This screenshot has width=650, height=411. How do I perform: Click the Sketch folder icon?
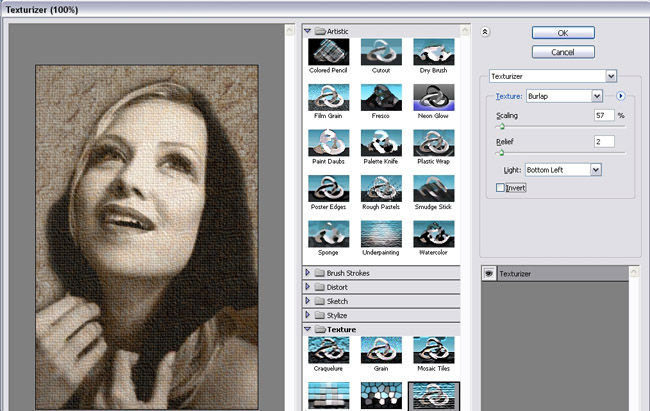(x=320, y=301)
